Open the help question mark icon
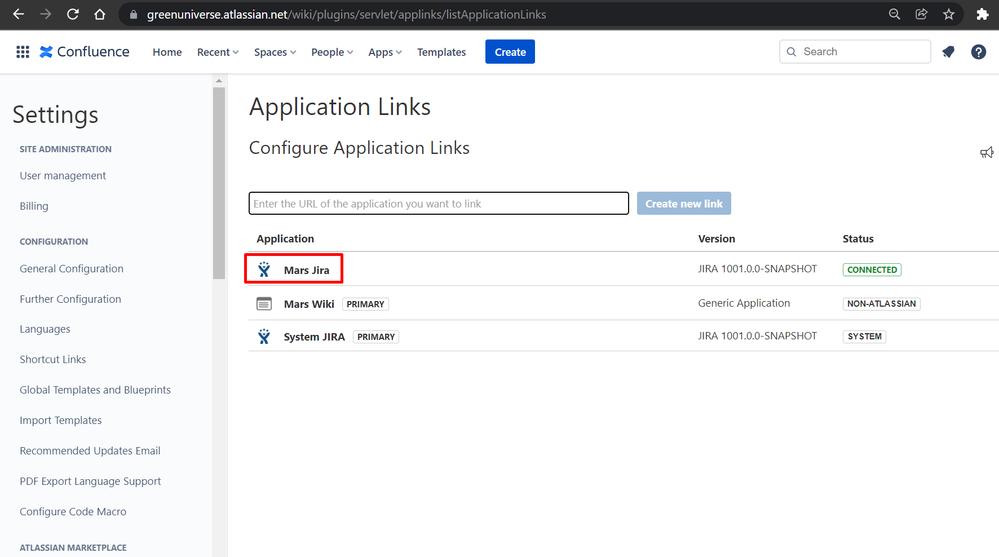The width and height of the screenshot is (999, 557). coord(979,52)
